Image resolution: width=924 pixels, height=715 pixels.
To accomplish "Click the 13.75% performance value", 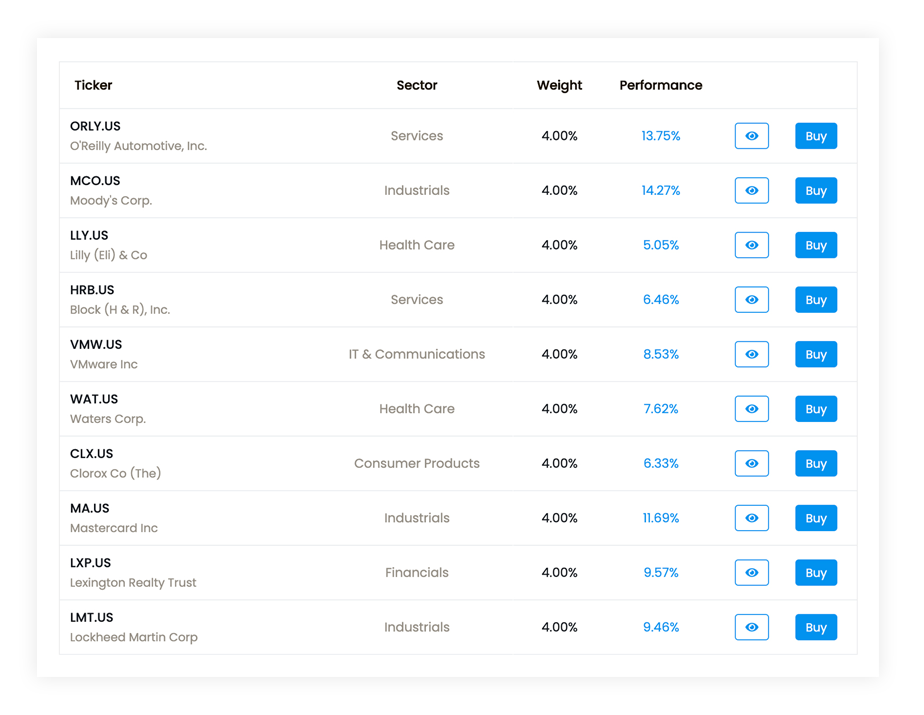I will (661, 136).
